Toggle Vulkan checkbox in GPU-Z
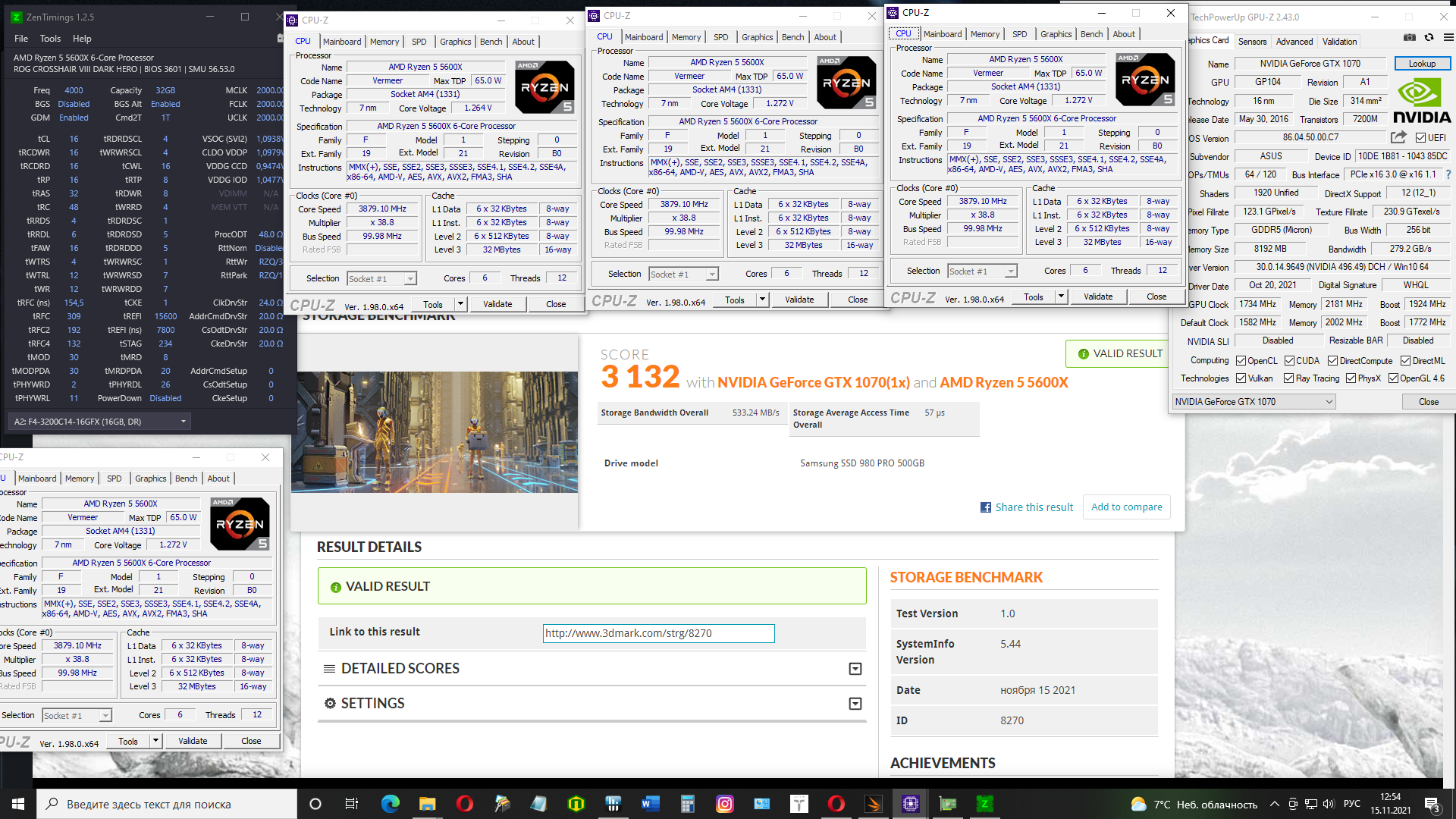This screenshot has height=819, width=1456. click(x=1241, y=378)
